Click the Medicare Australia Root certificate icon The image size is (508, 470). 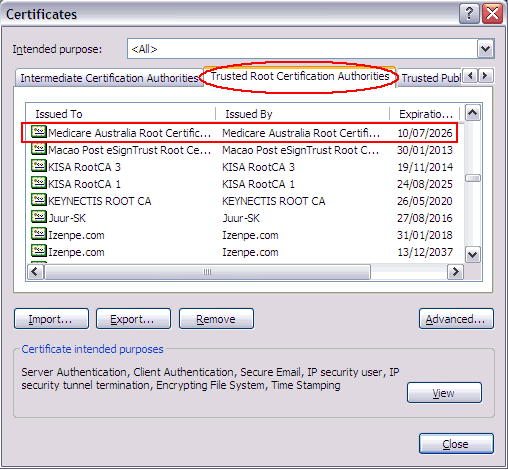[39, 132]
